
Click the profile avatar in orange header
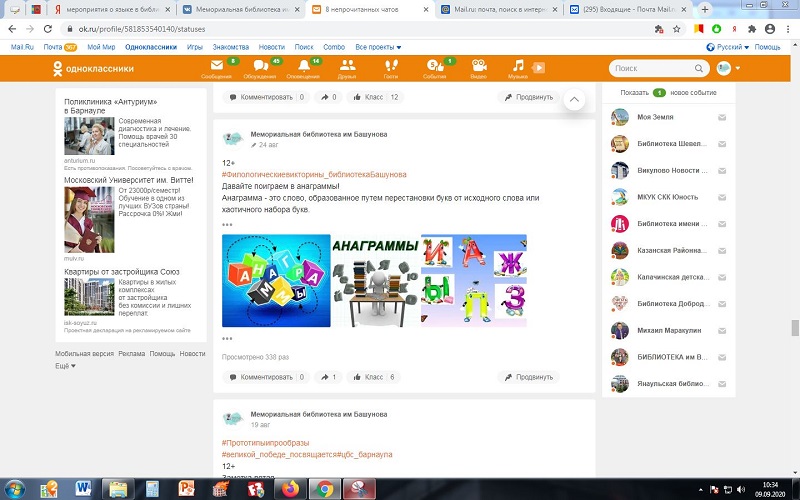click(723, 68)
